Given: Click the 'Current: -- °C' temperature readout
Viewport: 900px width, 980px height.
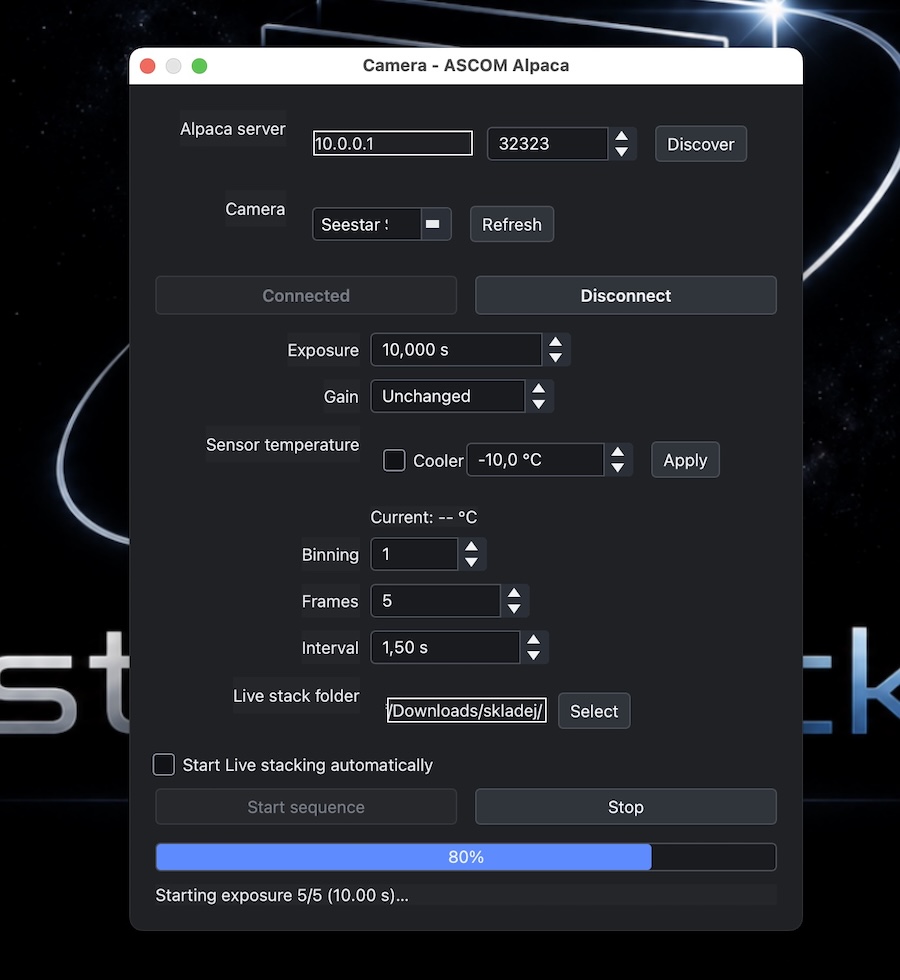Looking at the screenshot, I should click(424, 518).
